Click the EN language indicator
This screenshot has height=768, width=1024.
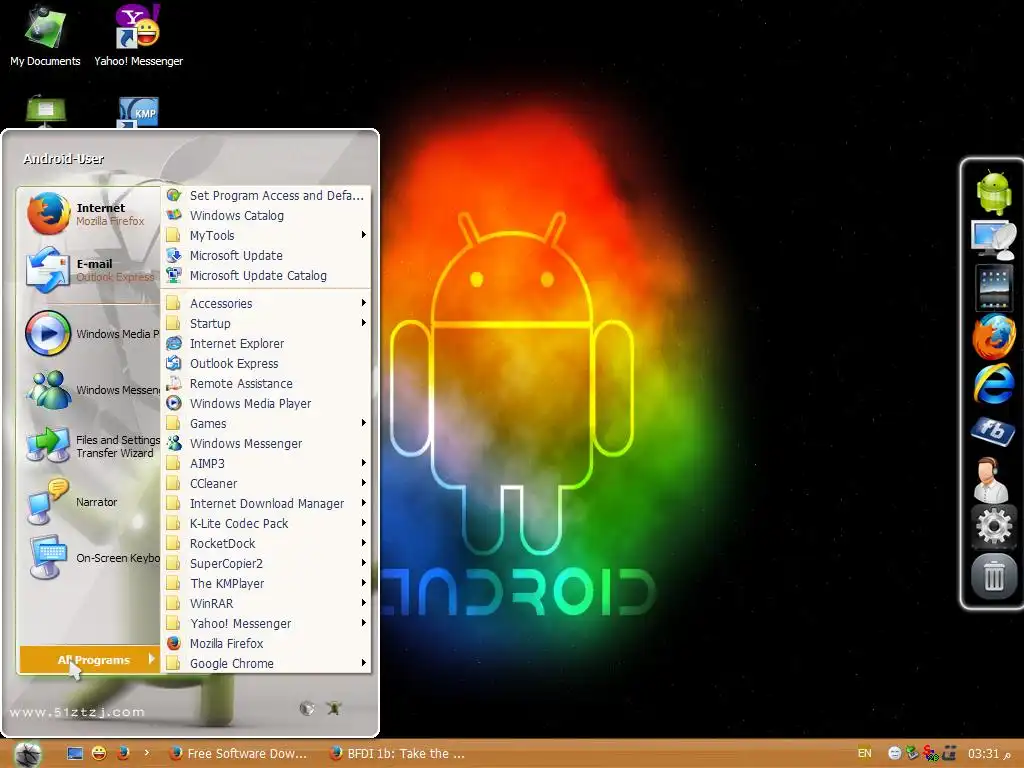coord(865,753)
